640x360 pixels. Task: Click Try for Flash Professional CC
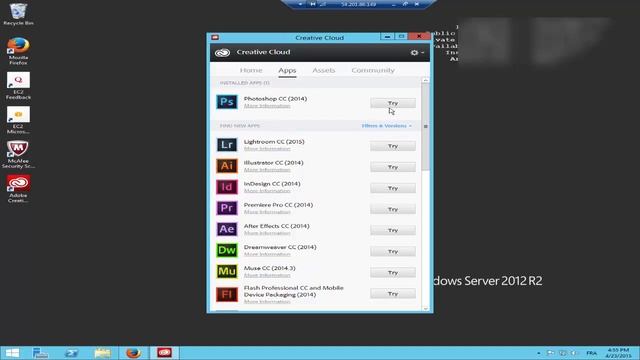(393, 293)
